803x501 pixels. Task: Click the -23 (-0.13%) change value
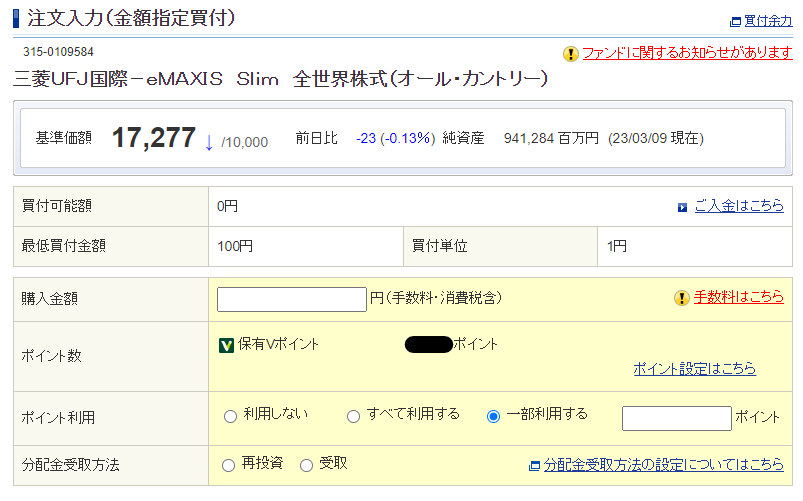point(395,138)
